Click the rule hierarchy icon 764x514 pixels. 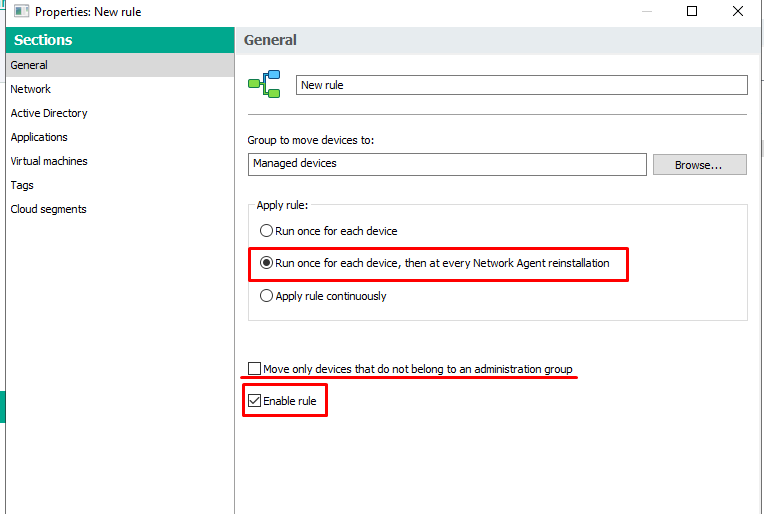pyautogui.click(x=264, y=84)
